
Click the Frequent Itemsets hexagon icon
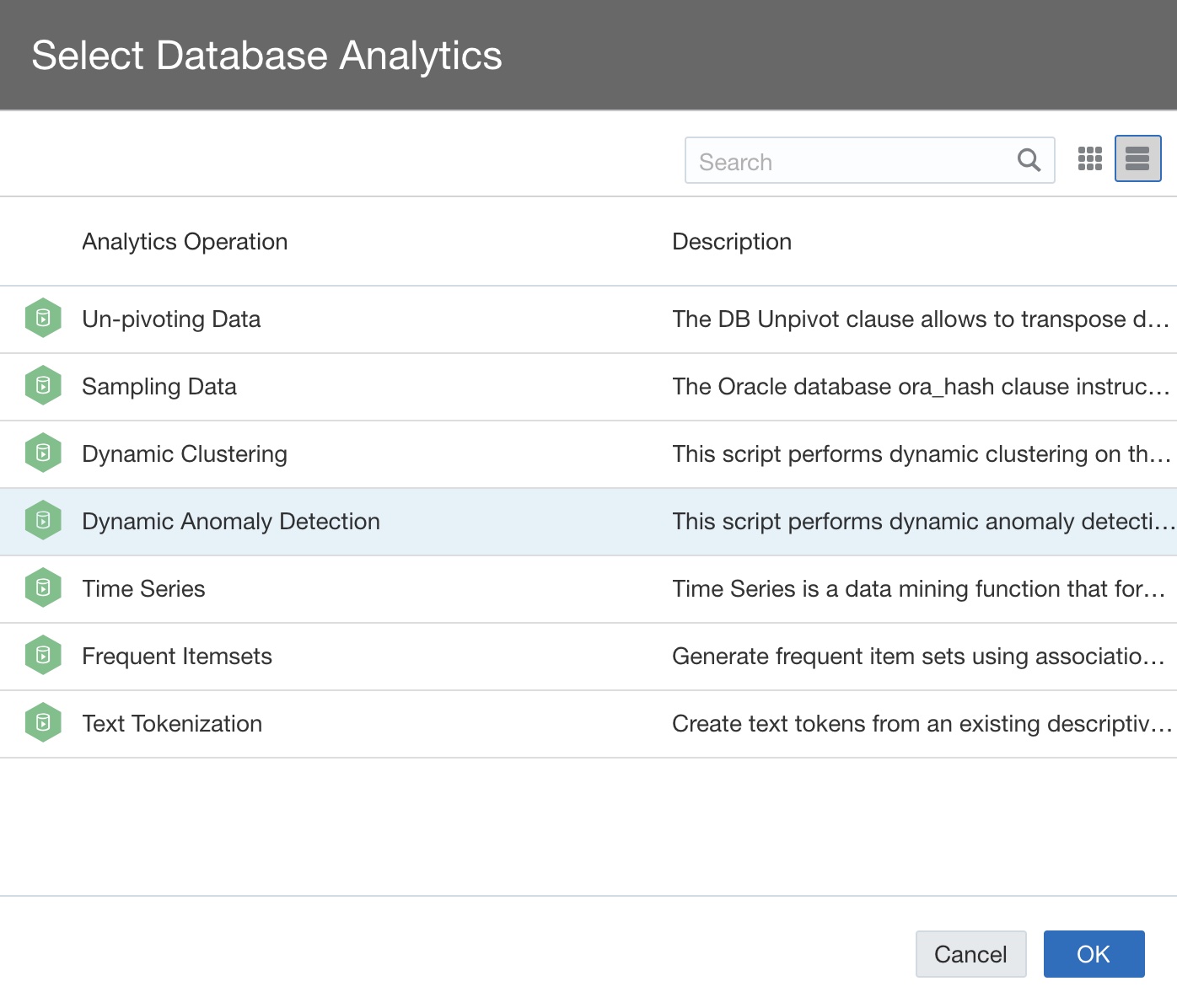click(43, 656)
